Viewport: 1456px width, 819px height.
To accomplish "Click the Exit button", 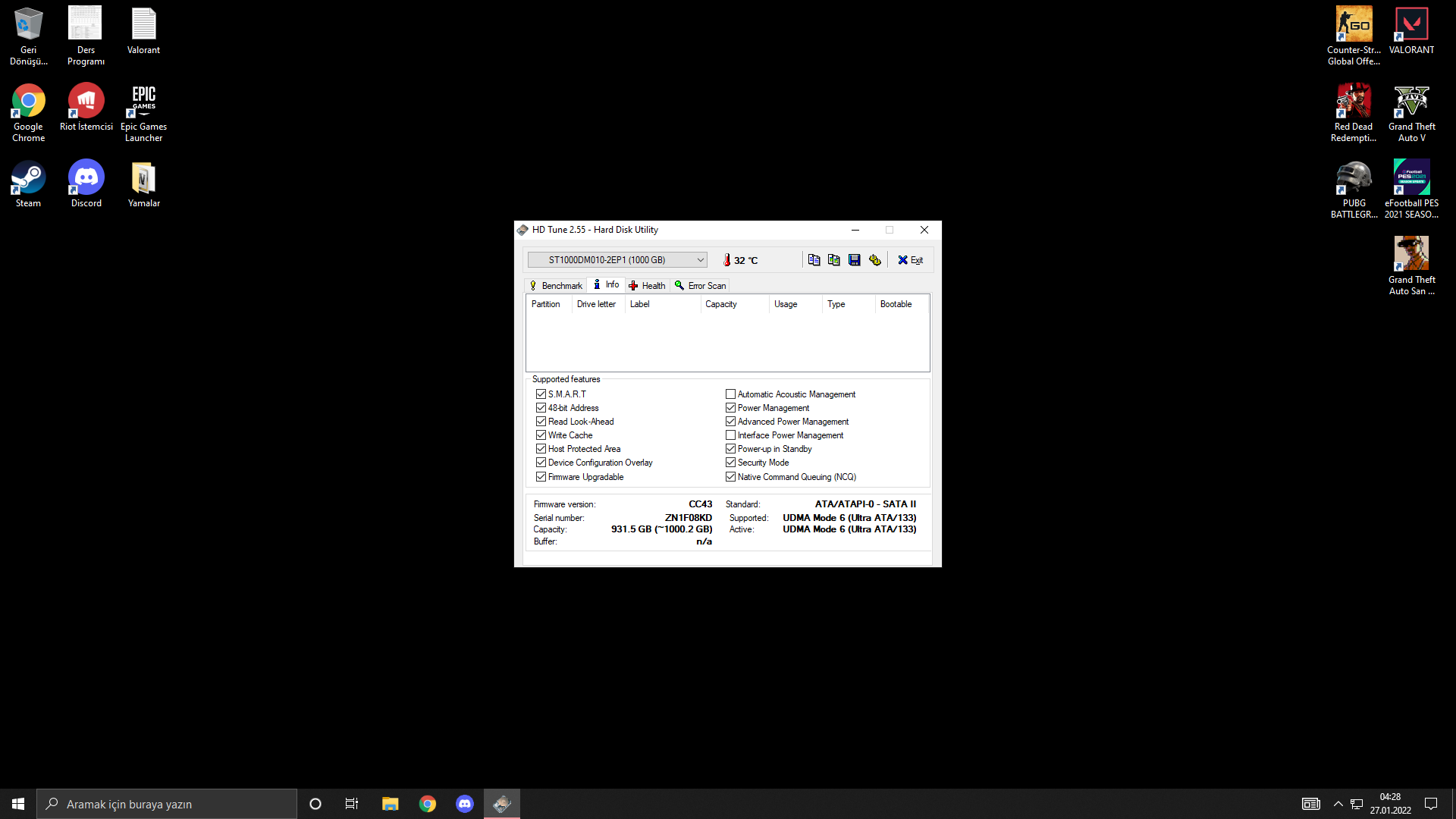I will click(x=910, y=259).
